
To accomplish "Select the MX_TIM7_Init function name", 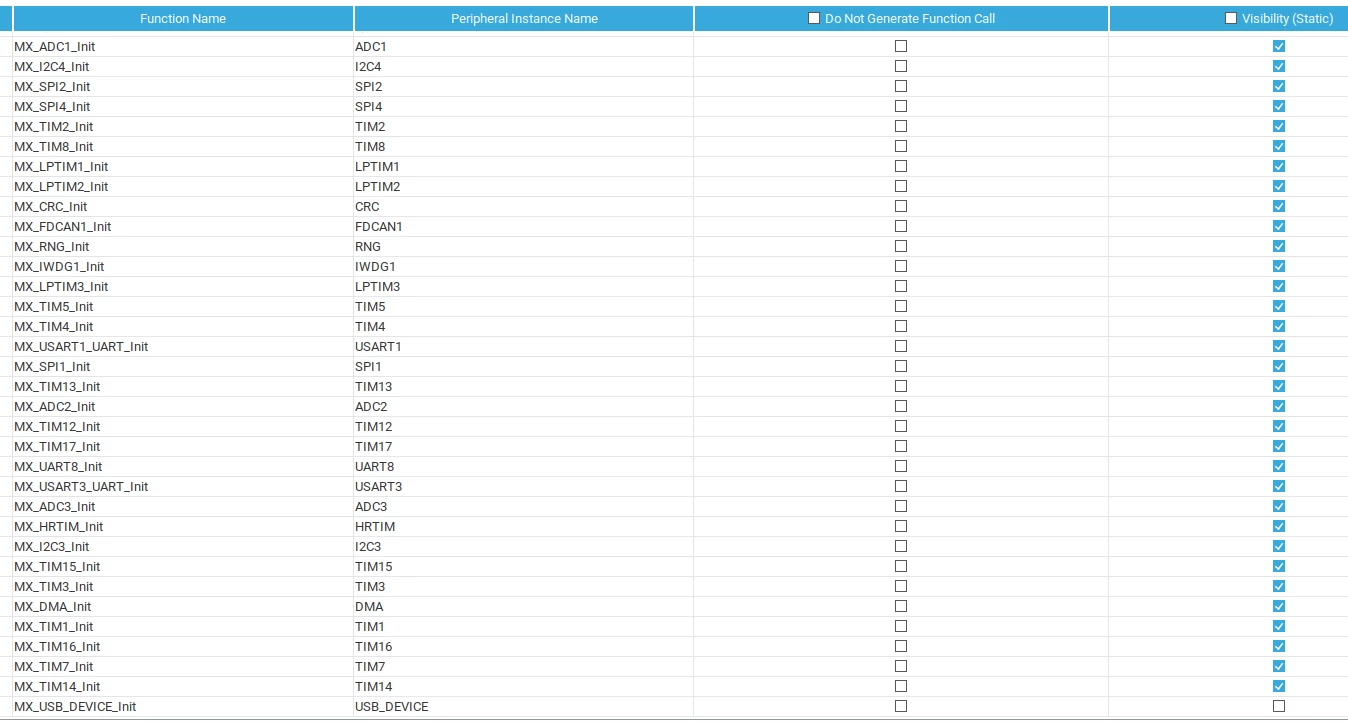I will [x=54, y=666].
